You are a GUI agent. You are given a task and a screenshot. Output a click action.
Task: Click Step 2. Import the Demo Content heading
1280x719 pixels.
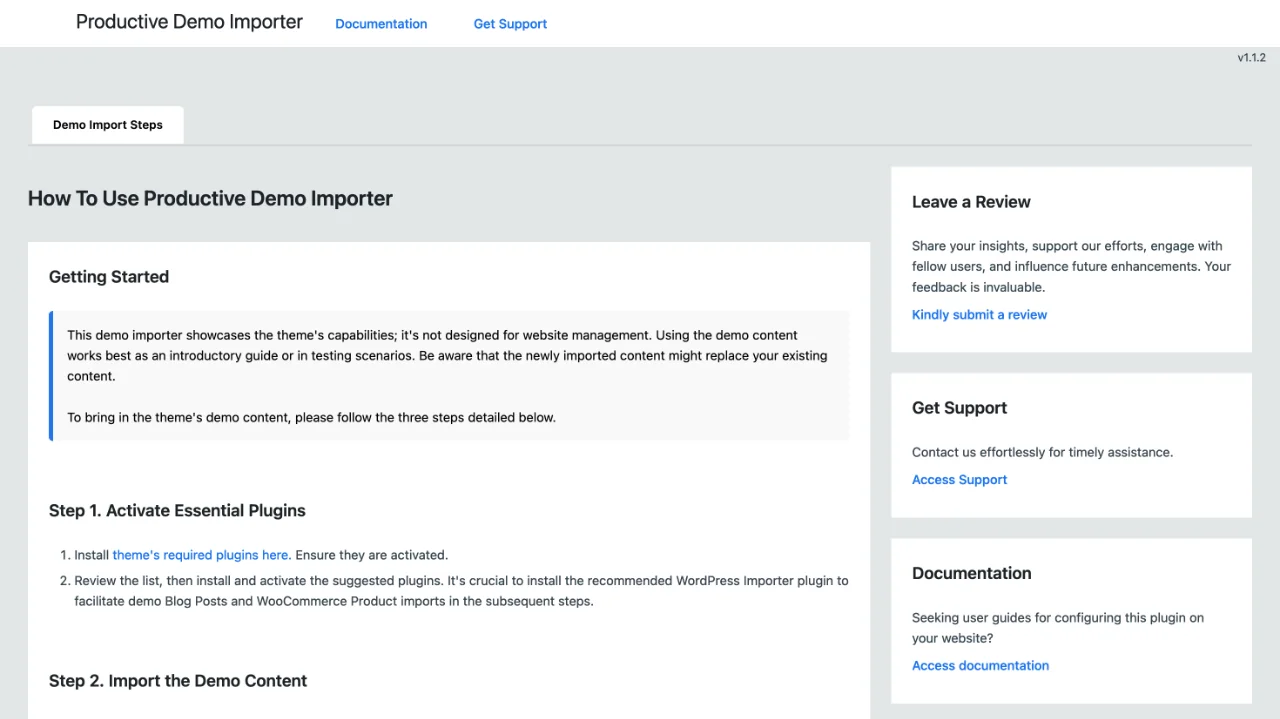tap(178, 681)
